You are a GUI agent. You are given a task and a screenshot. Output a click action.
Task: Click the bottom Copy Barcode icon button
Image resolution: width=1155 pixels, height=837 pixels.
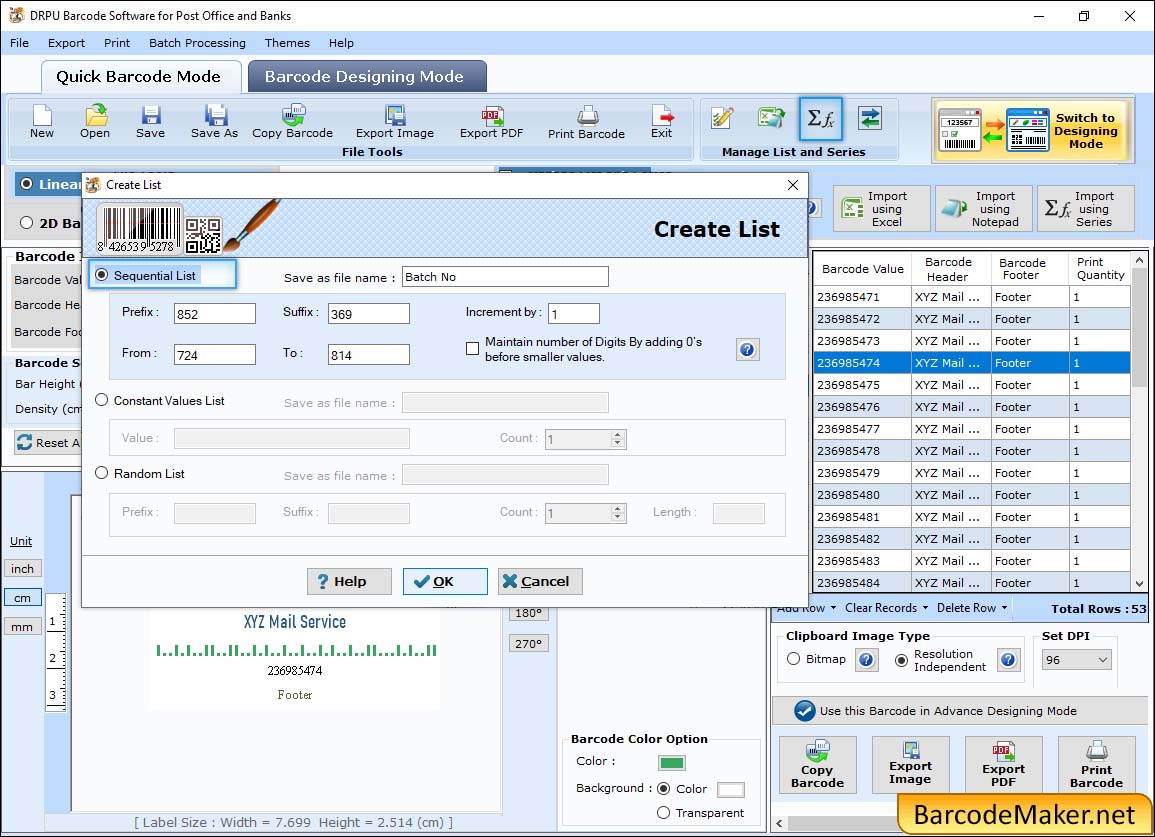click(818, 765)
